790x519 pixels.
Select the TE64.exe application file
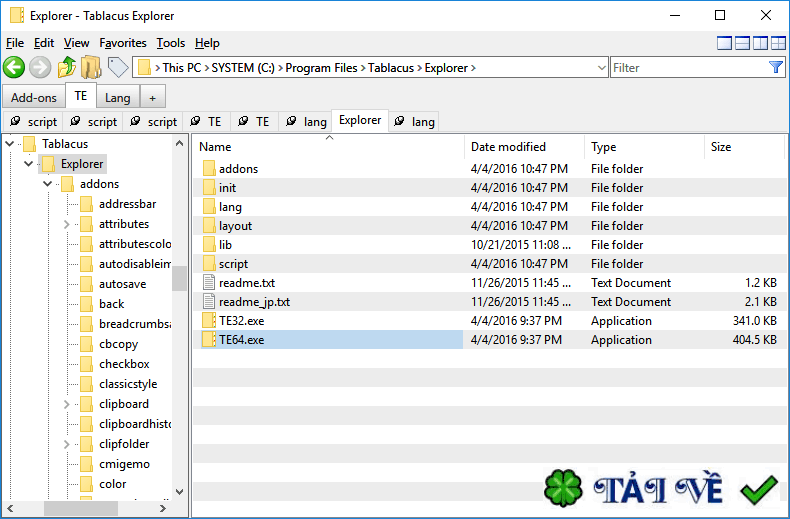tap(241, 340)
